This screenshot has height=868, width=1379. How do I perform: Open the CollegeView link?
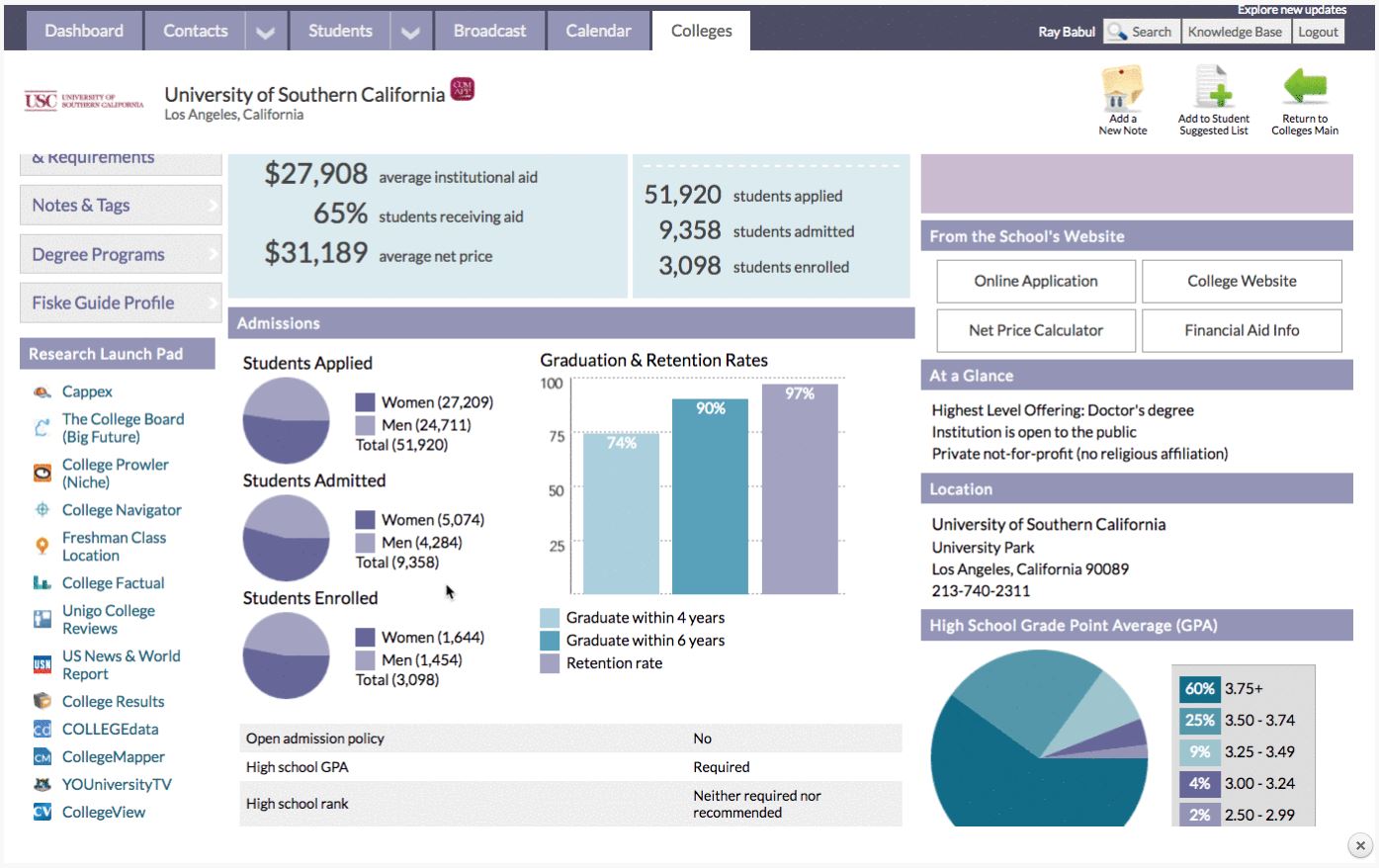(x=104, y=812)
